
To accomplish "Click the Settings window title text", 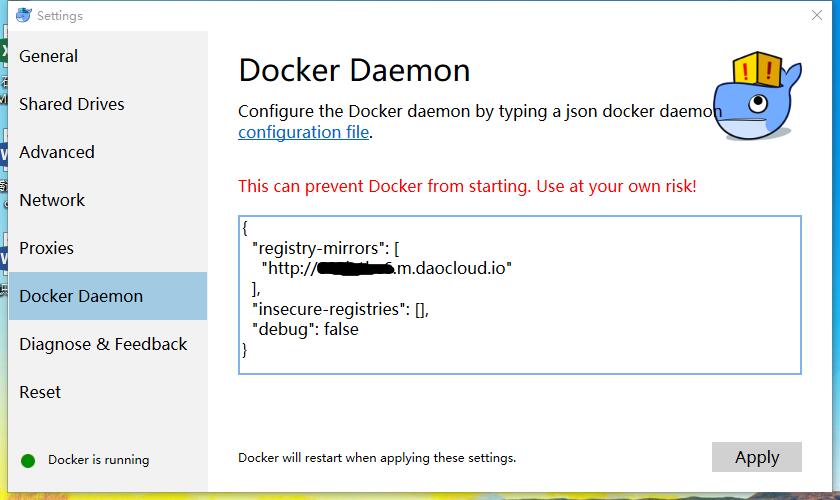I will (x=60, y=16).
